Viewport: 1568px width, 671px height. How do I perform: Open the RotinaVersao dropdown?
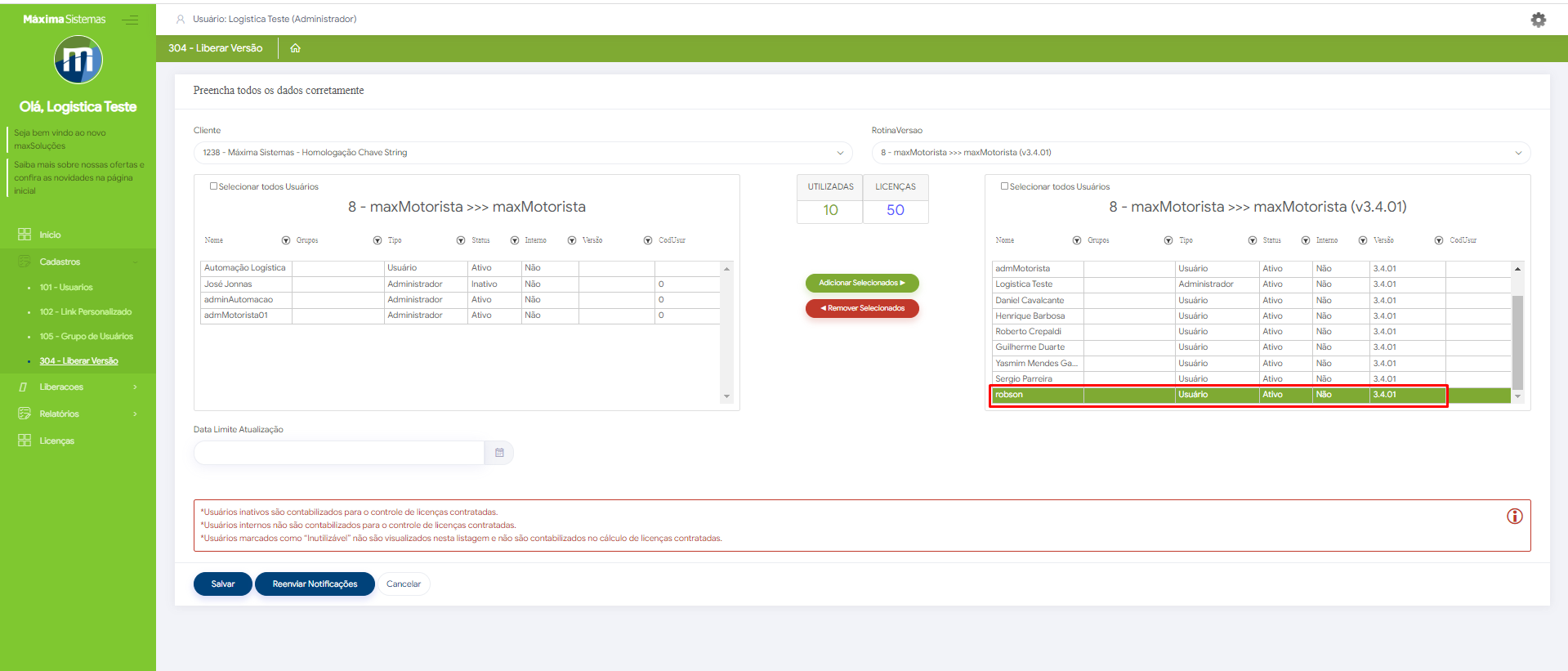click(x=1201, y=153)
